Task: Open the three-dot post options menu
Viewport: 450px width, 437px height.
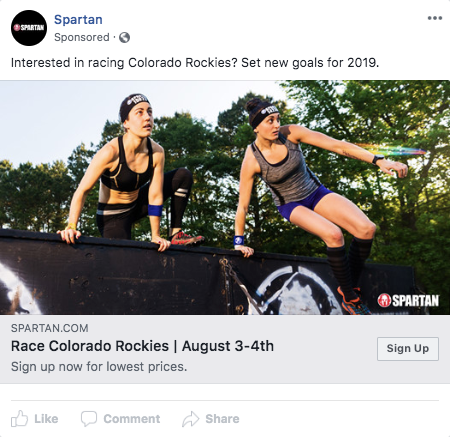Action: pyautogui.click(x=435, y=18)
